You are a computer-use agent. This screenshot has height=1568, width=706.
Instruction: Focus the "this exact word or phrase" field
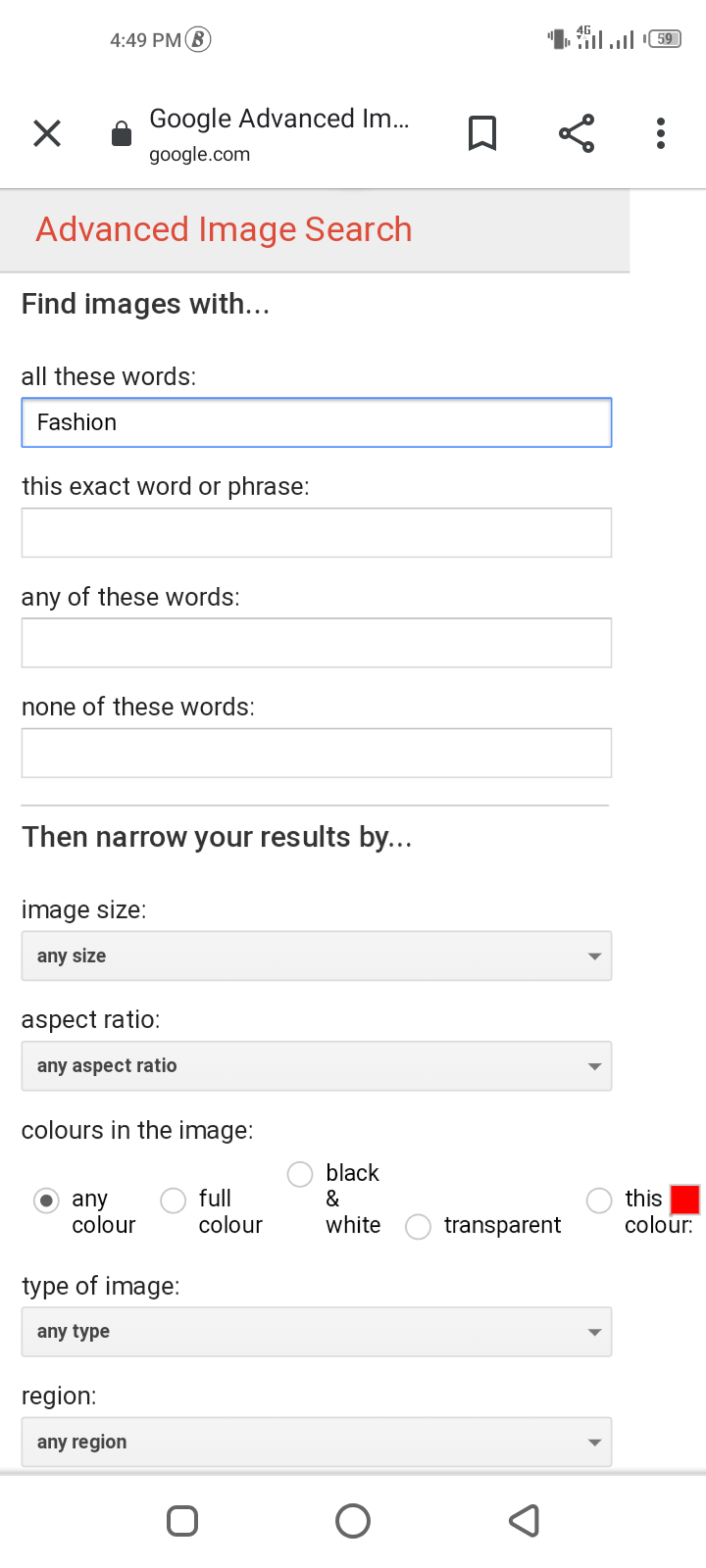pyautogui.click(x=317, y=533)
